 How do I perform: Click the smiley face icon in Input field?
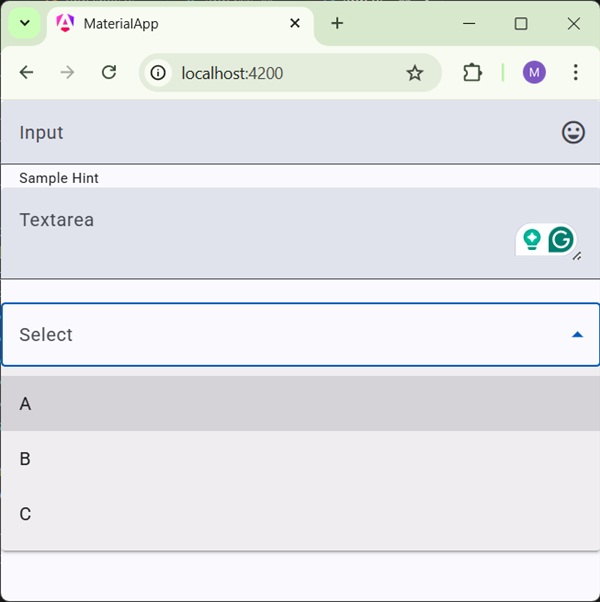coord(573,132)
